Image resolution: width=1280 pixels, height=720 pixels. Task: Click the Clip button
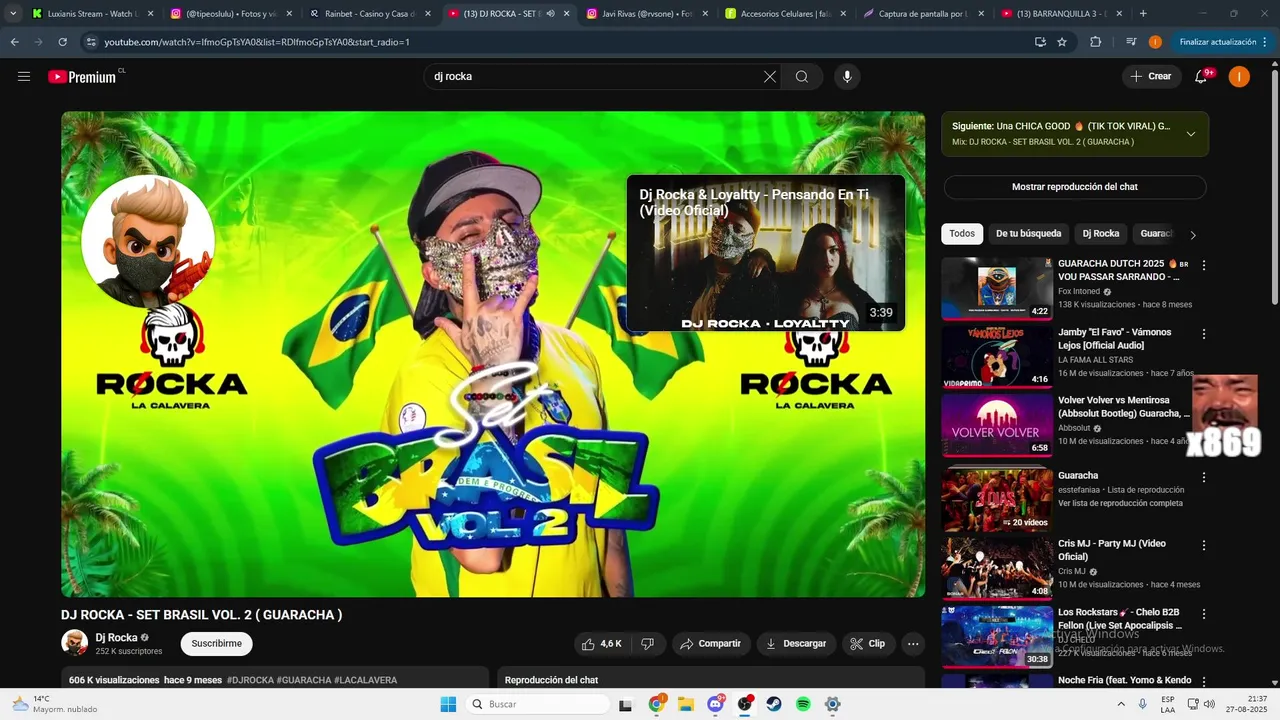click(868, 644)
